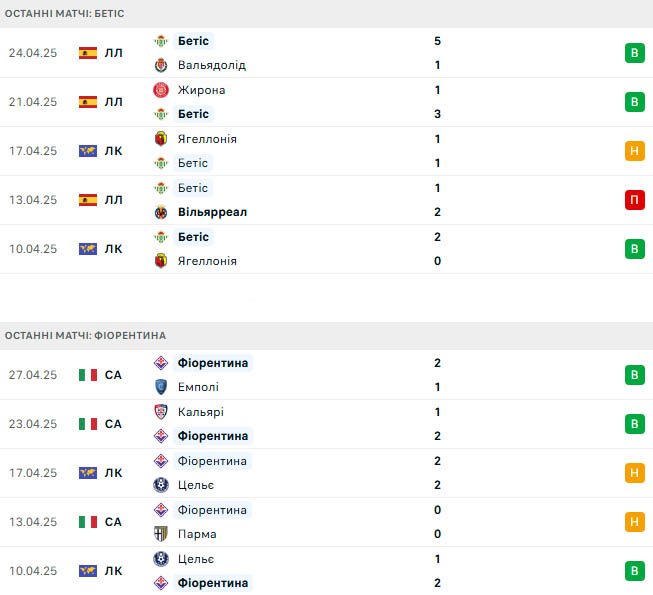This screenshot has width=653, height=595.
Task: Click the Girona club crest icon
Action: pos(161,90)
